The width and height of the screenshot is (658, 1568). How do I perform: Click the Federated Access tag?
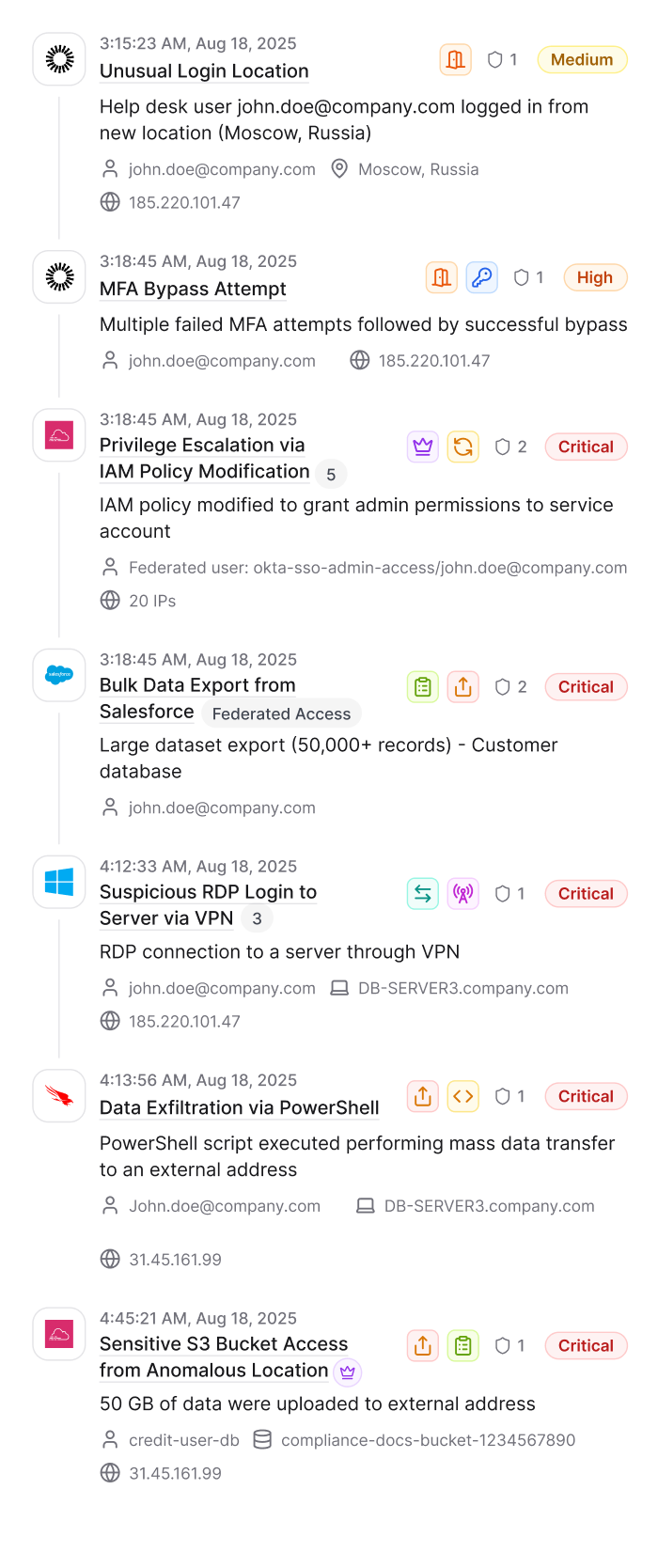pos(281,713)
